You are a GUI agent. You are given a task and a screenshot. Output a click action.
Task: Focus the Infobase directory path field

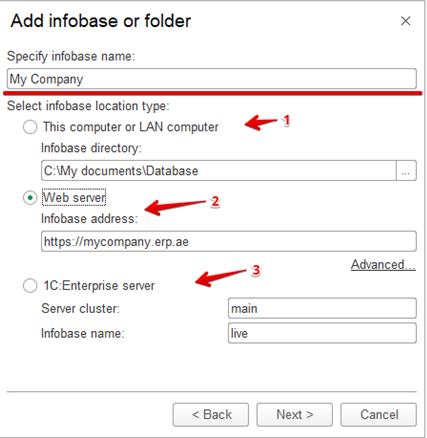click(x=219, y=171)
